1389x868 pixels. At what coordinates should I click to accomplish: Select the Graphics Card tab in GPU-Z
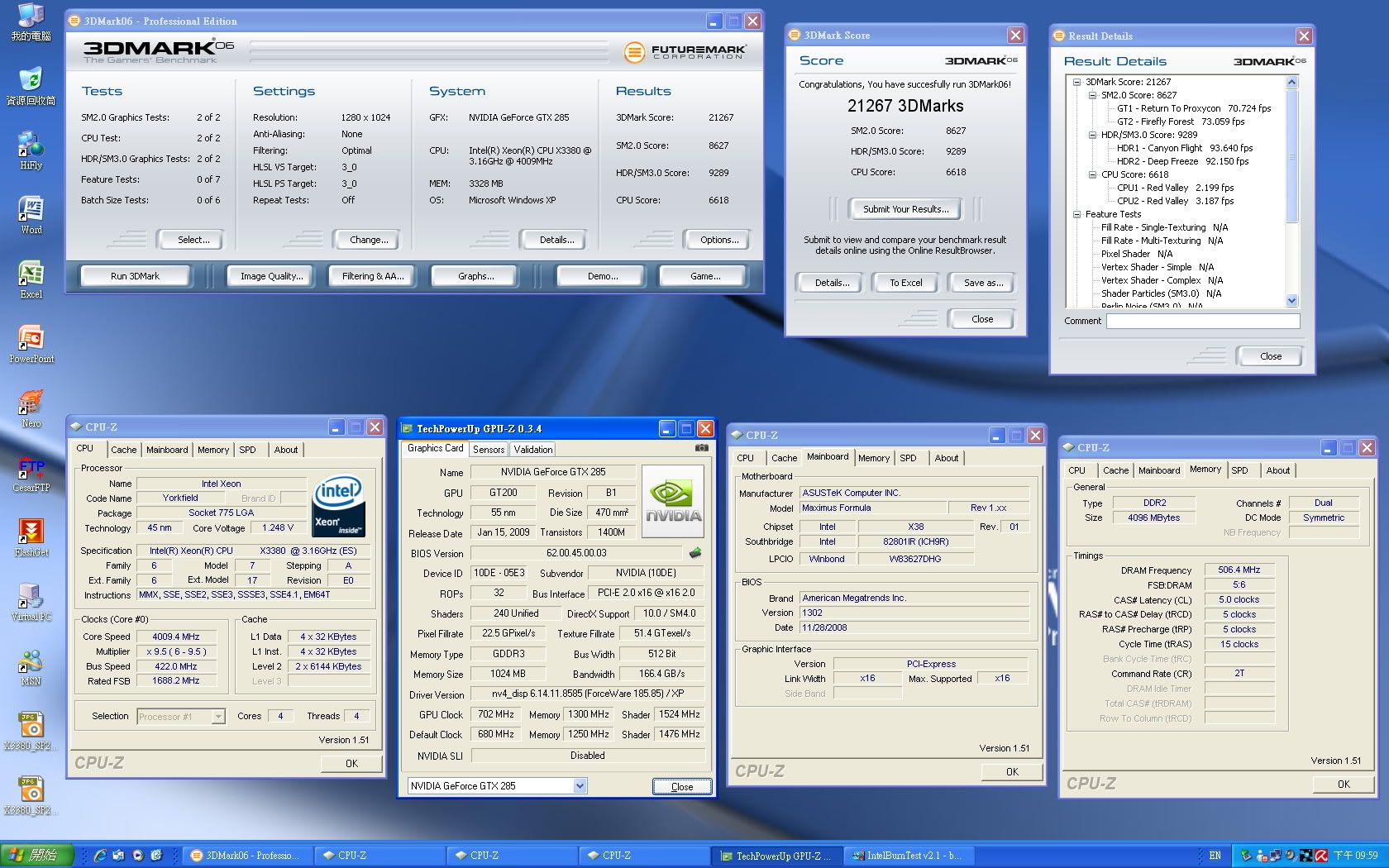pyautogui.click(x=436, y=448)
